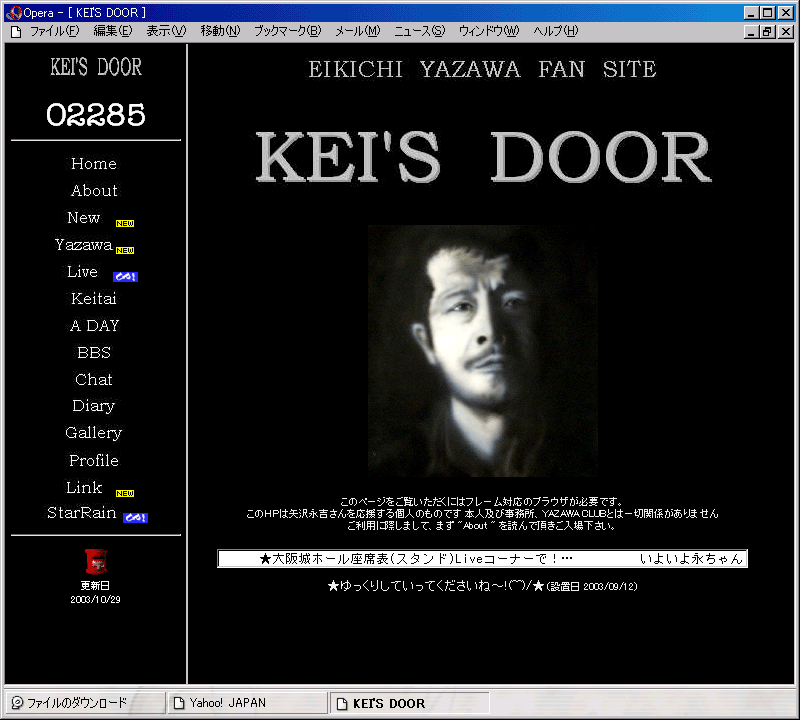Open the ブックマーク(B) menu
Image resolution: width=800 pixels, height=720 pixels.
tap(288, 32)
